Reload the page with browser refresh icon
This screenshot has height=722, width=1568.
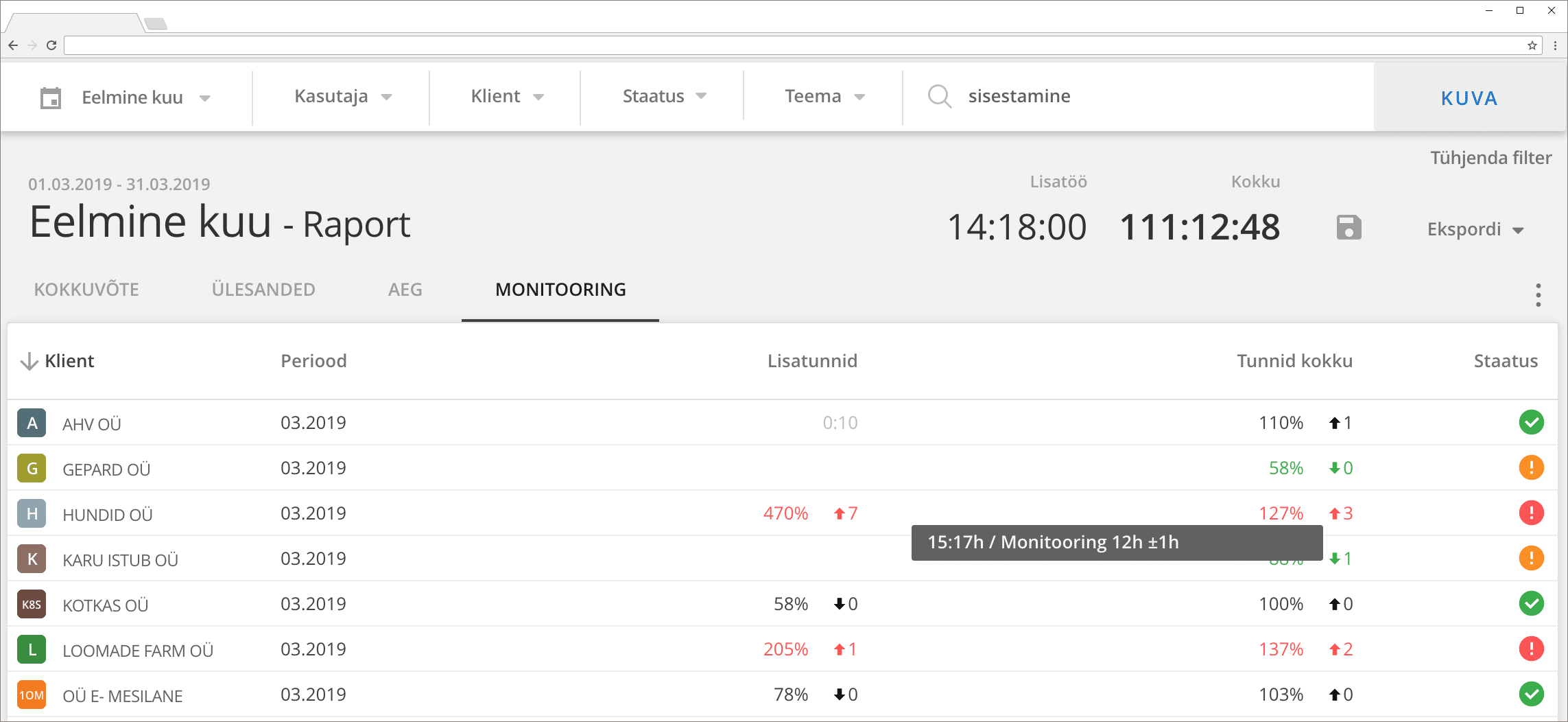click(51, 45)
